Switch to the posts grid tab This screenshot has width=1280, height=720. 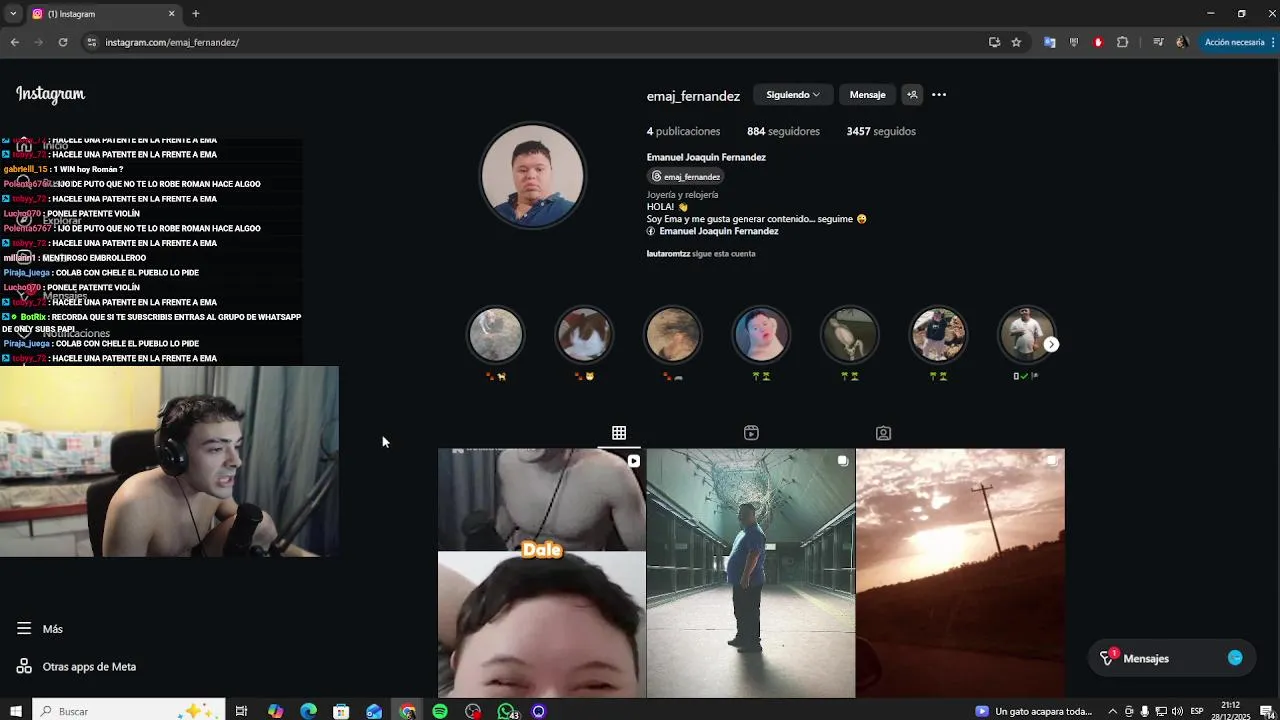(619, 433)
